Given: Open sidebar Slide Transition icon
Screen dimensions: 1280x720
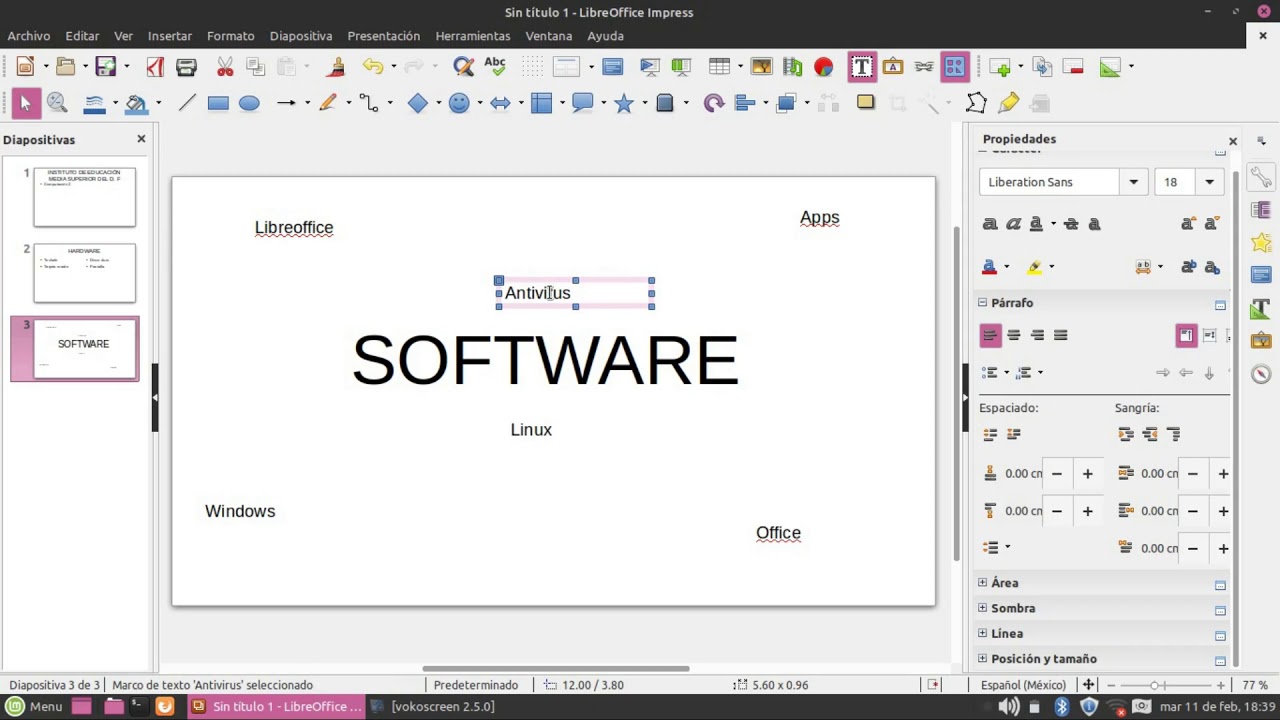Looking at the screenshot, I should (1261, 209).
